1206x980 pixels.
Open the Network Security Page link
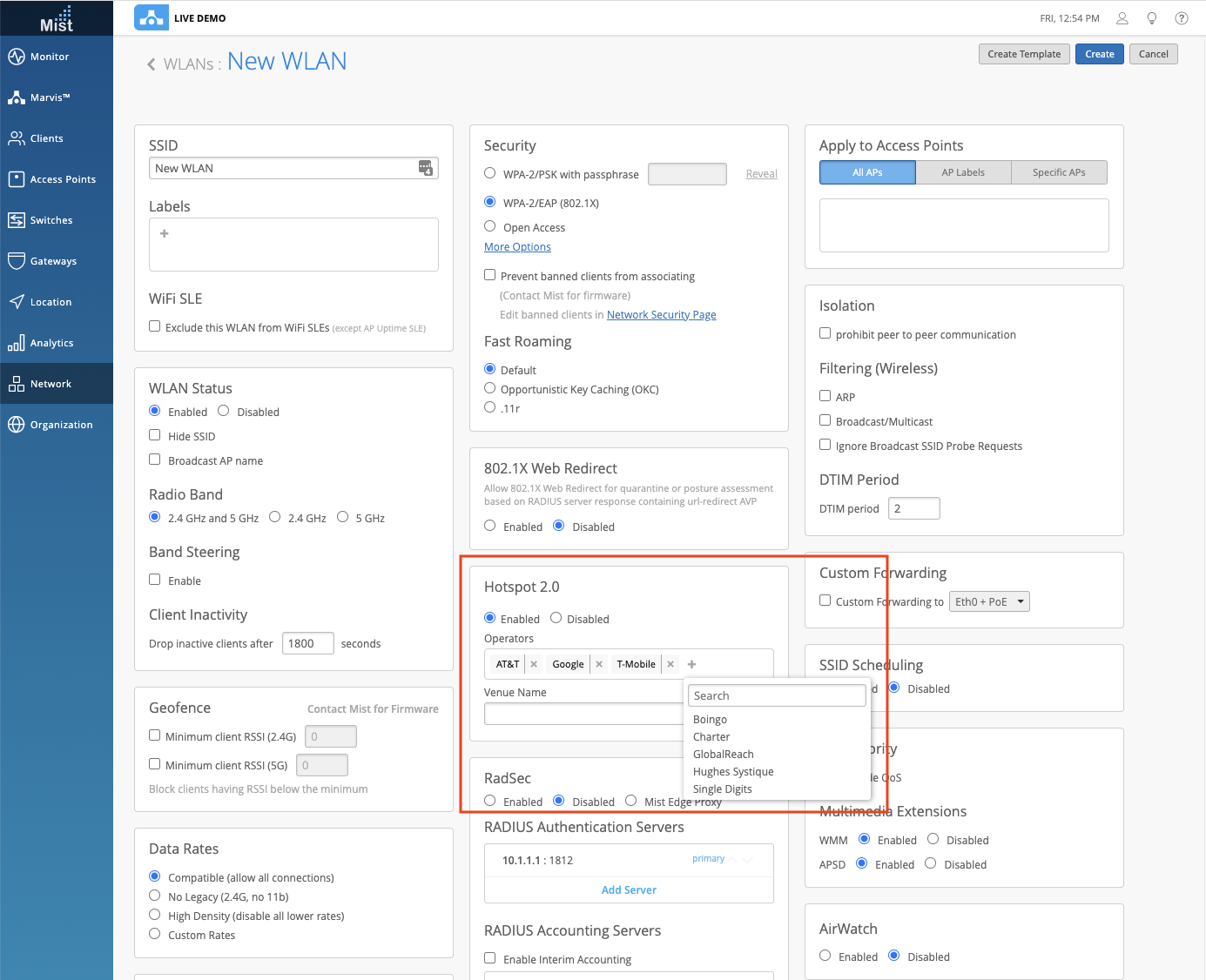(661, 315)
